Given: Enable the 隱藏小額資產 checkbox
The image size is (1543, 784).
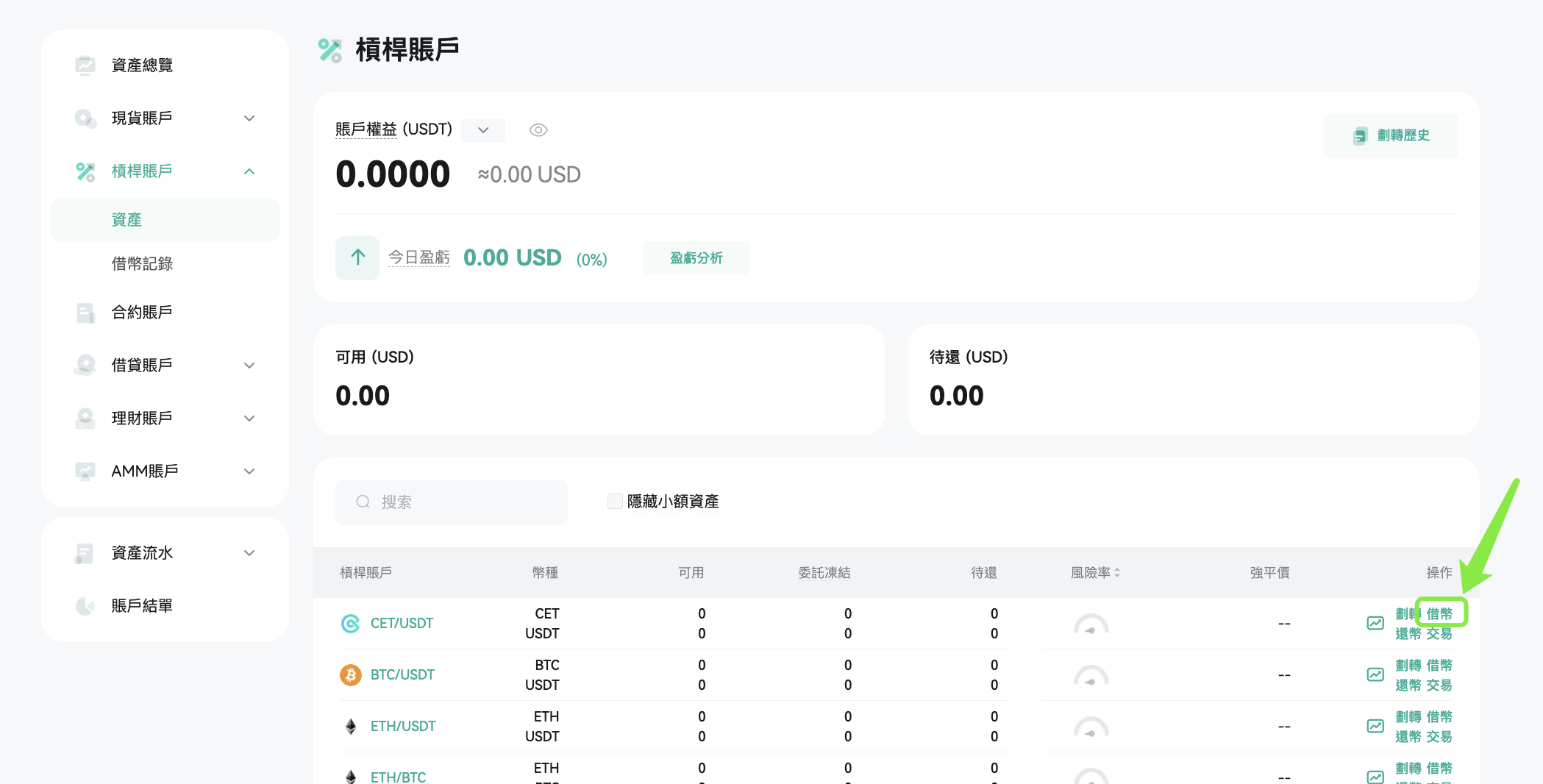Looking at the screenshot, I should tap(615, 501).
